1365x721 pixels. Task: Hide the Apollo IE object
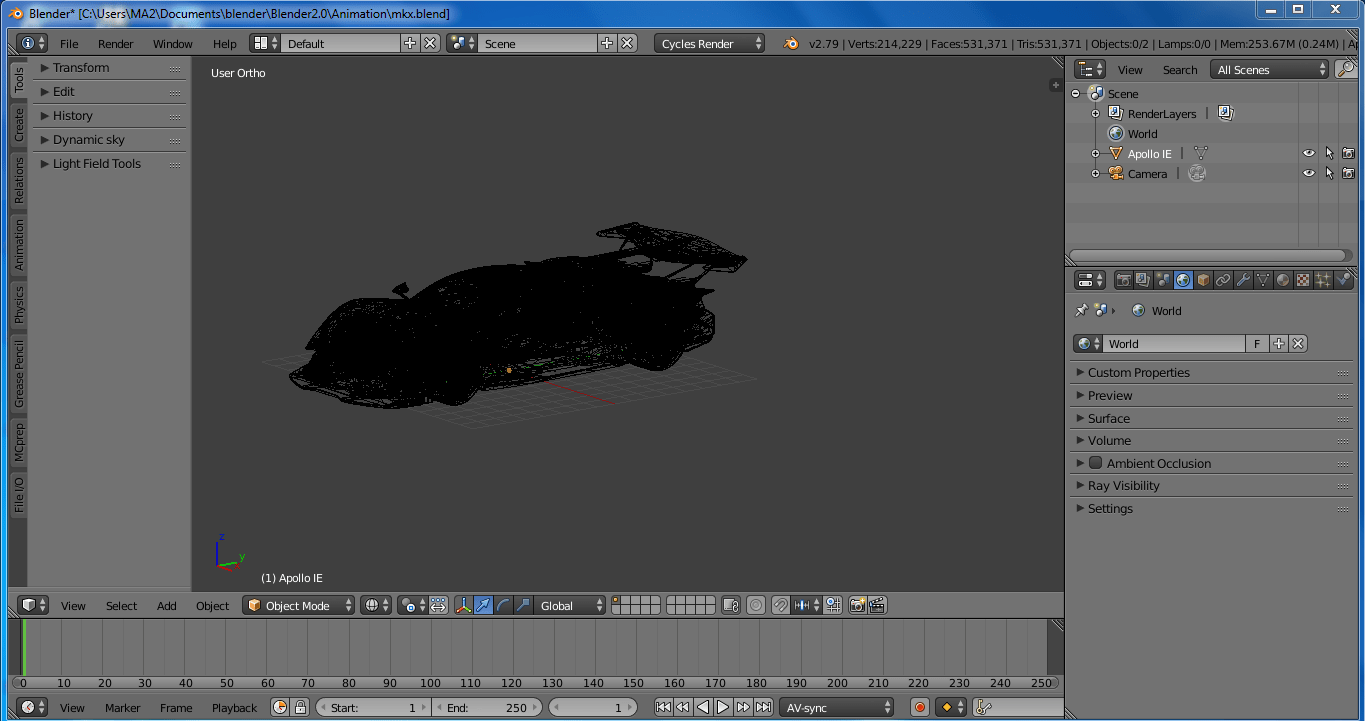(x=1308, y=152)
